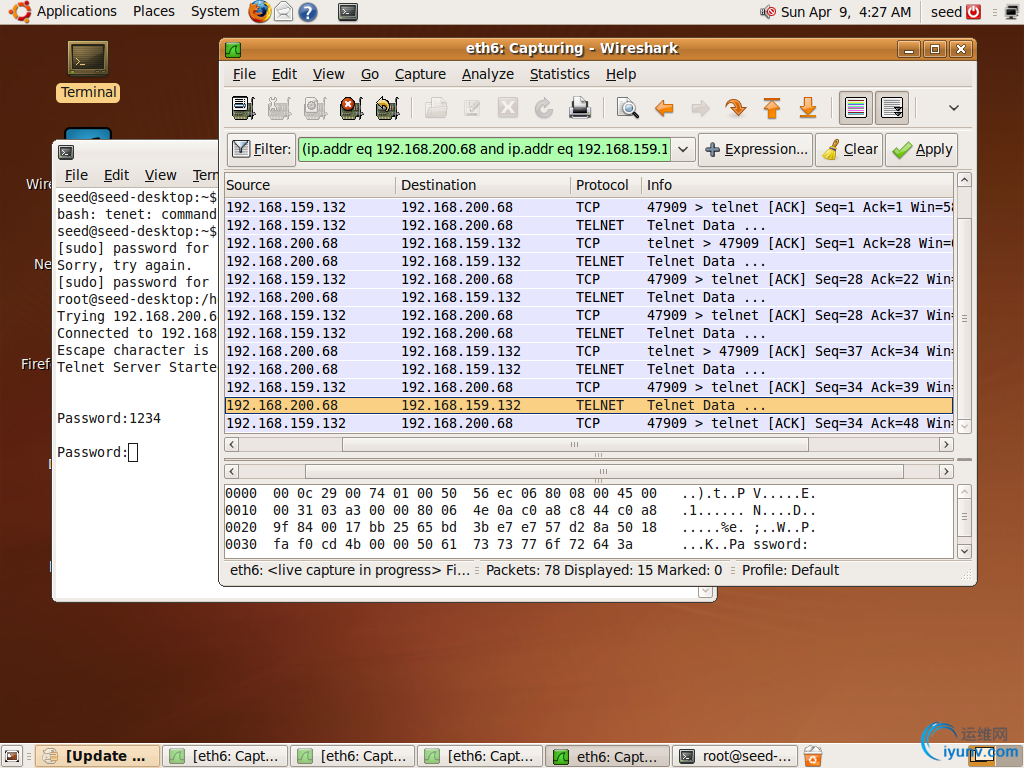Click the Clear filter button
The image size is (1024, 768).
pyautogui.click(x=849, y=149)
